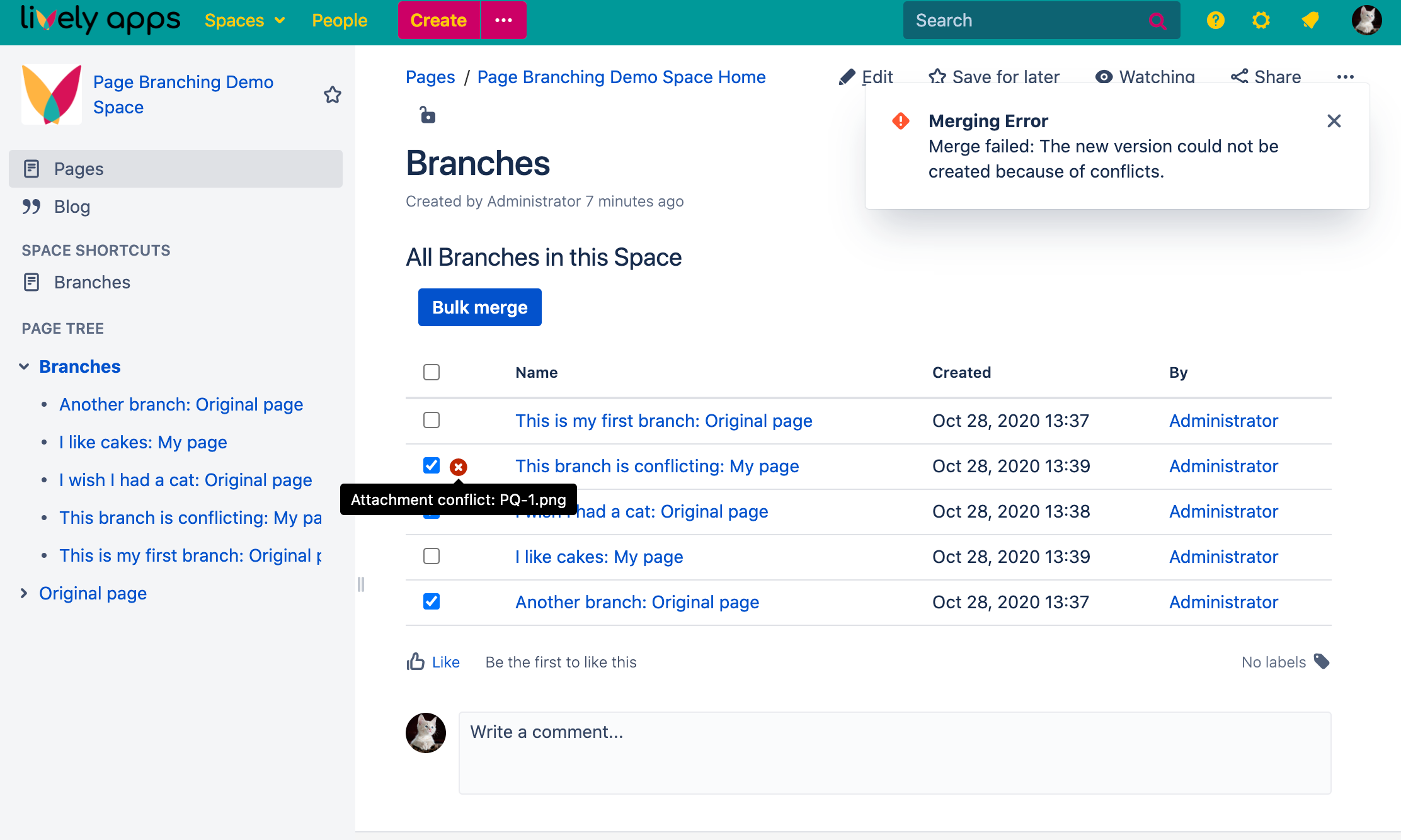Check 'This is my first branch' row
This screenshot has height=840, width=1401.
tap(432, 420)
